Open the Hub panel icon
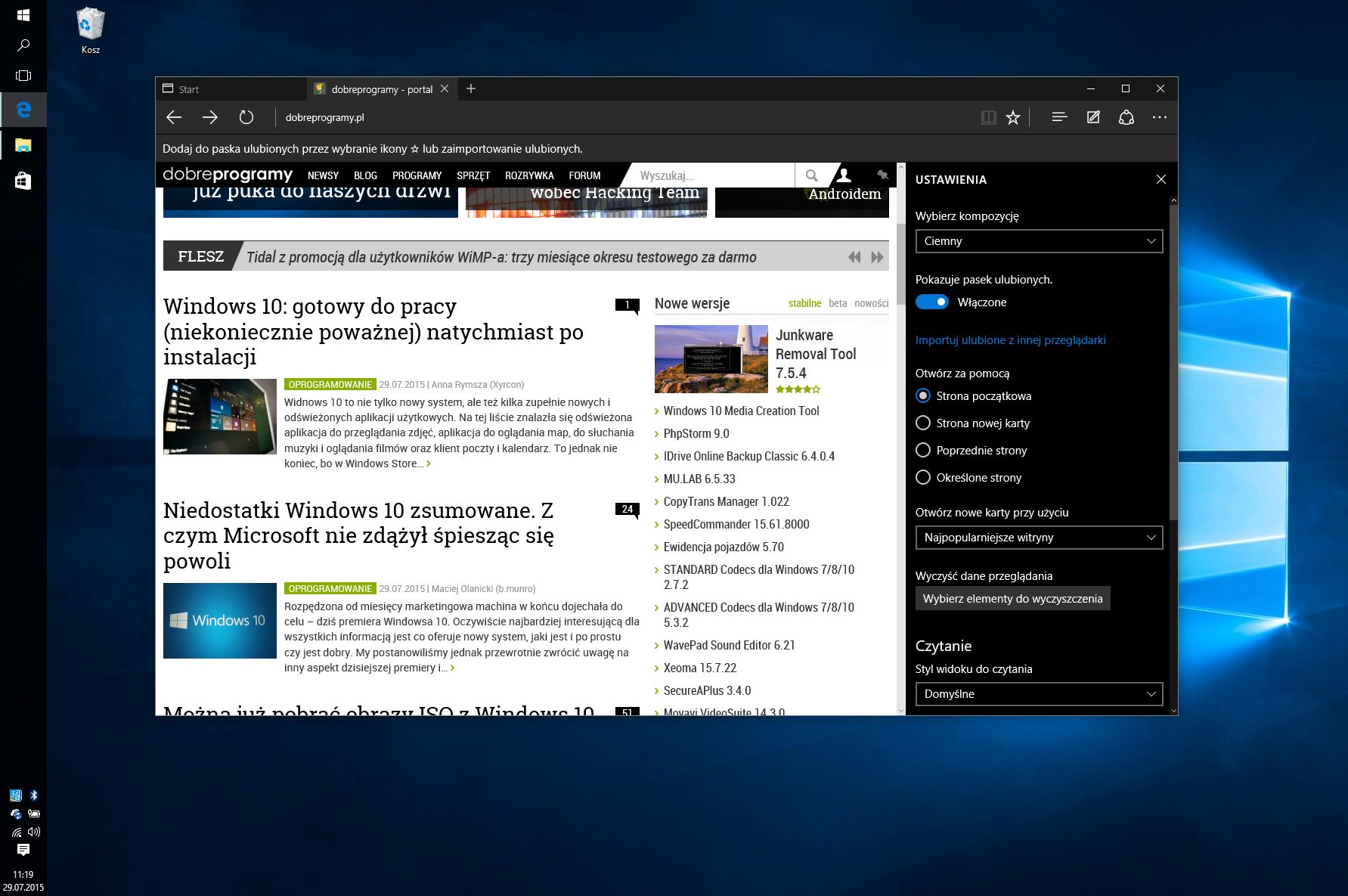The width and height of the screenshot is (1348, 896). [x=1059, y=117]
